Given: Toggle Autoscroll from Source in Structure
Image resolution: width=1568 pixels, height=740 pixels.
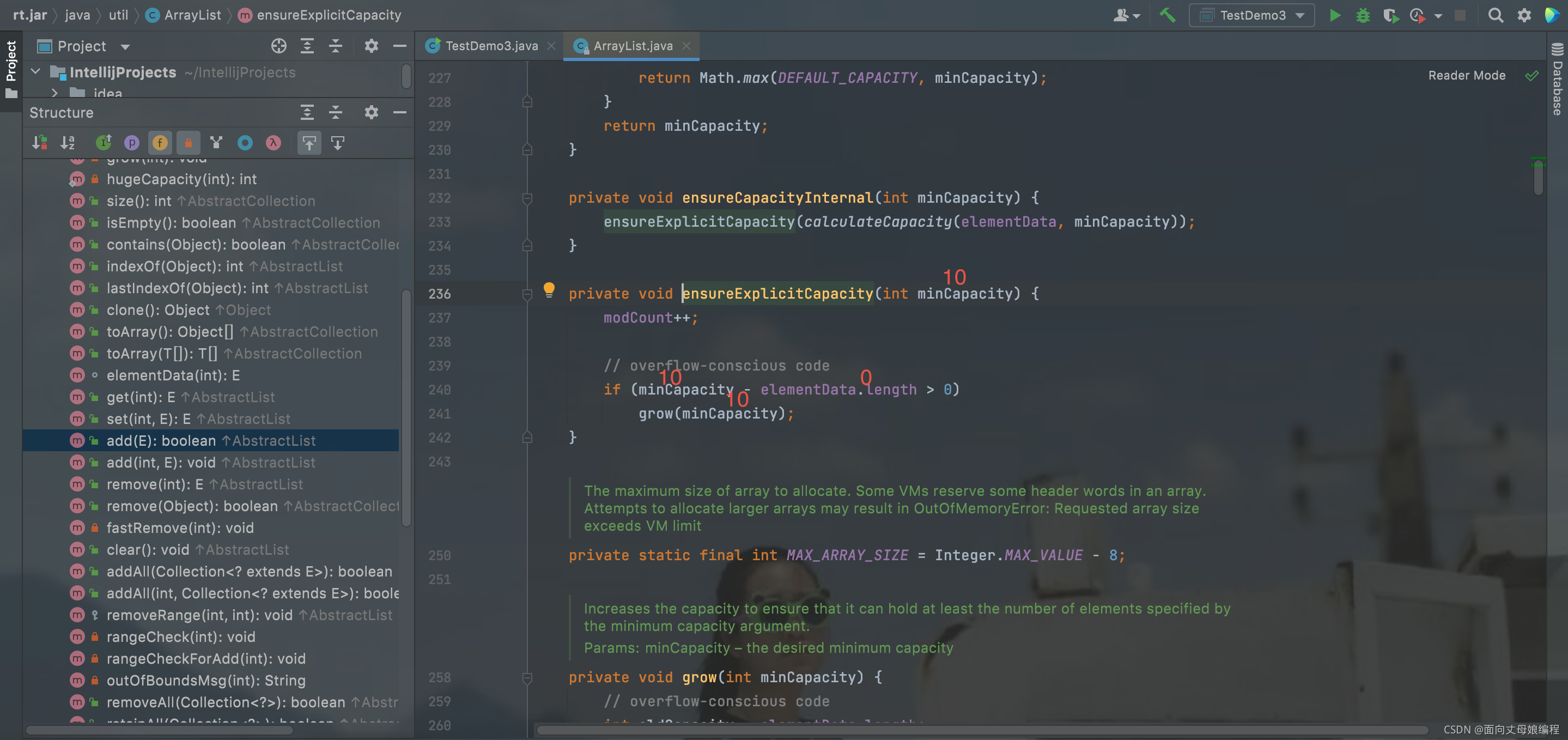Looking at the screenshot, I should 338,143.
